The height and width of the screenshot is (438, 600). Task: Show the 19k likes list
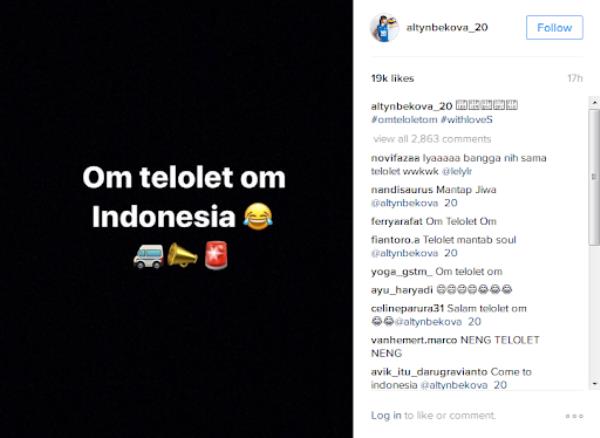point(393,78)
